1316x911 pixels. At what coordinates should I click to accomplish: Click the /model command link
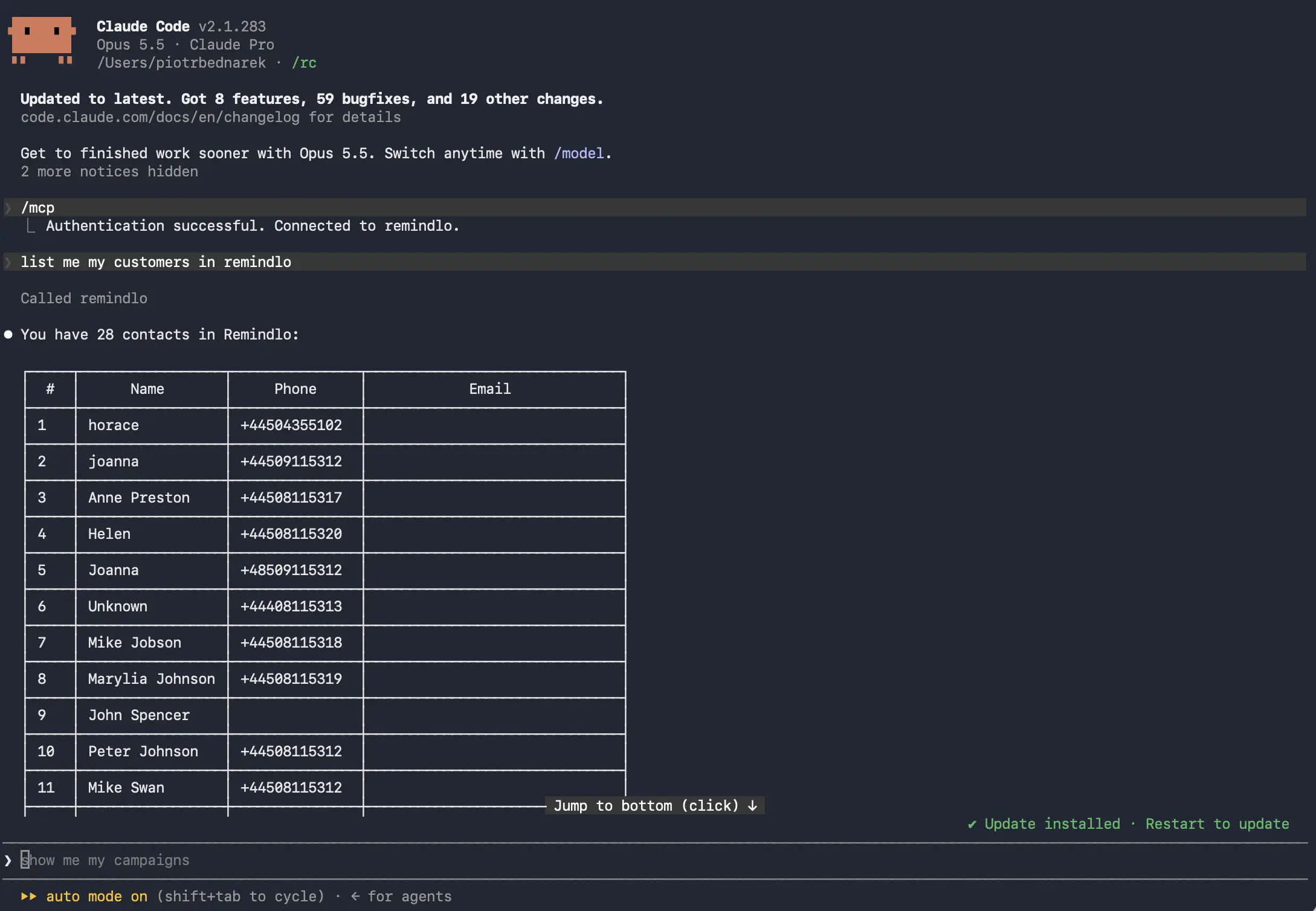[579, 153]
